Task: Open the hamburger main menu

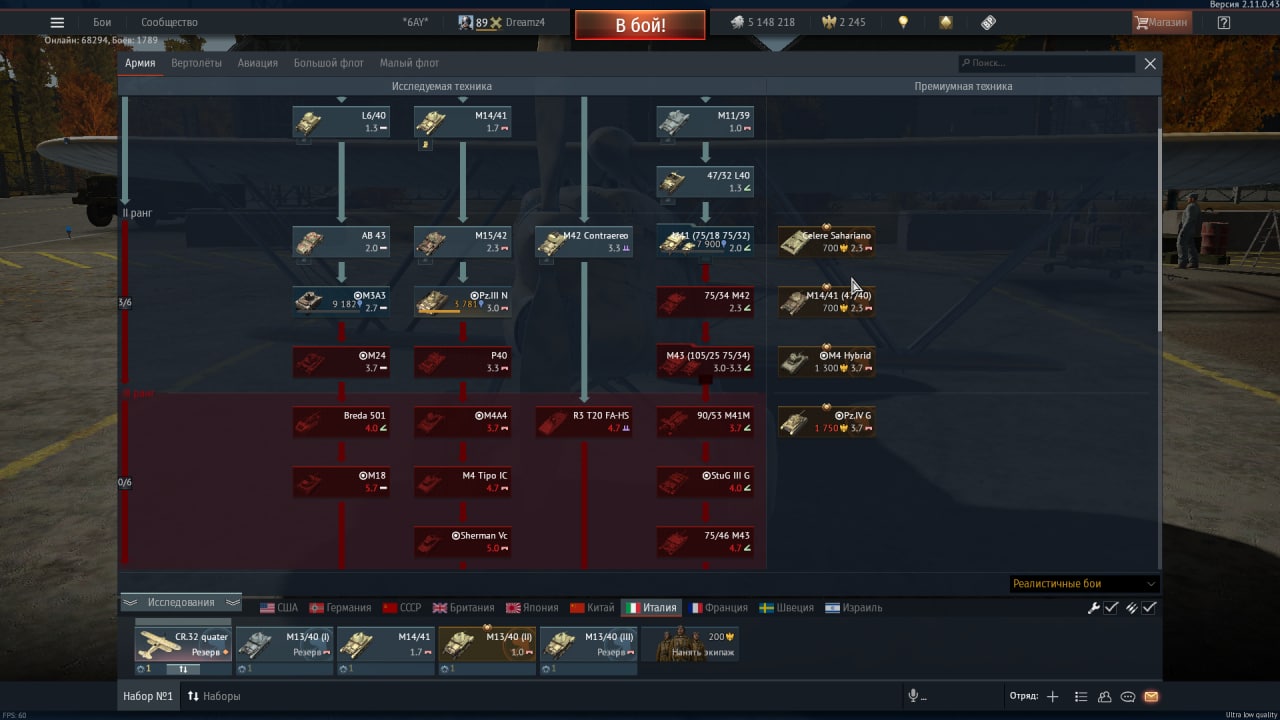Action: point(57,22)
